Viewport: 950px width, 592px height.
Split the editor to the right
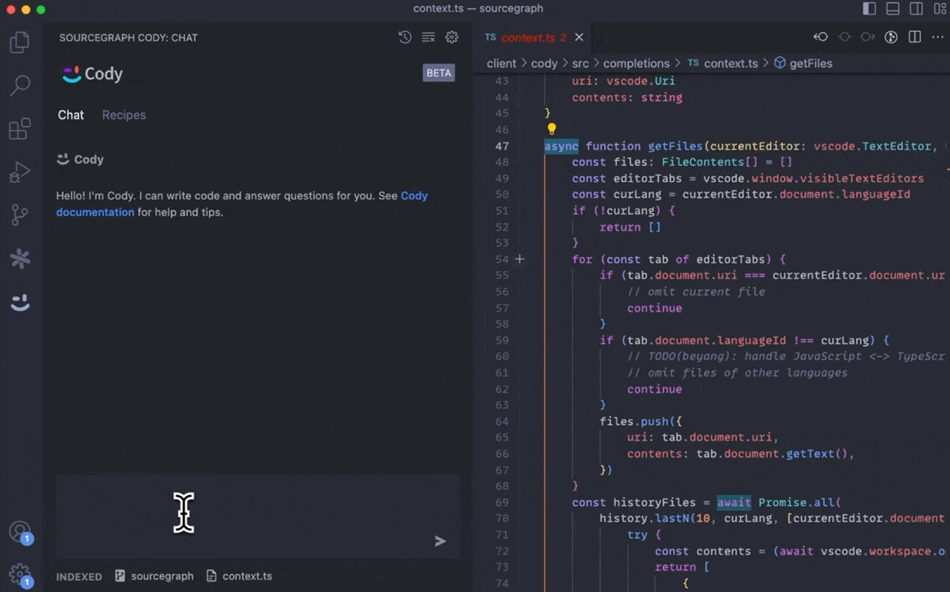[x=915, y=38]
